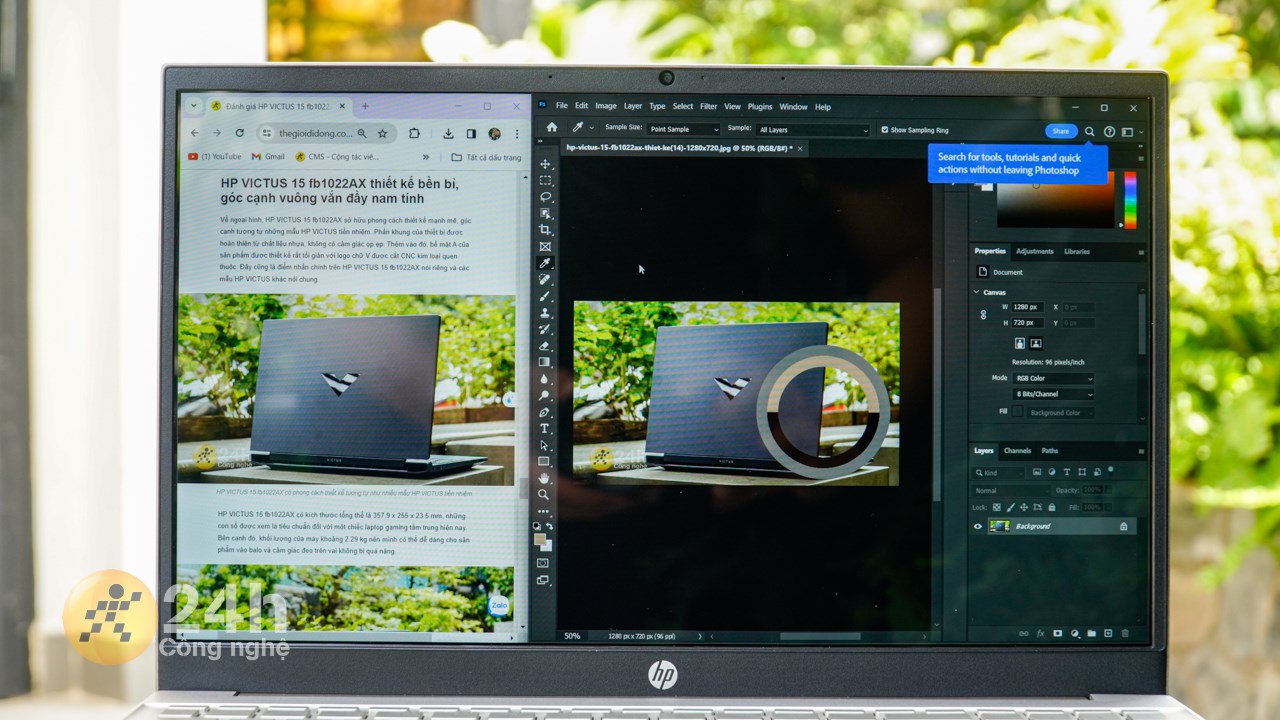Collapse the Canvas section

click(977, 292)
